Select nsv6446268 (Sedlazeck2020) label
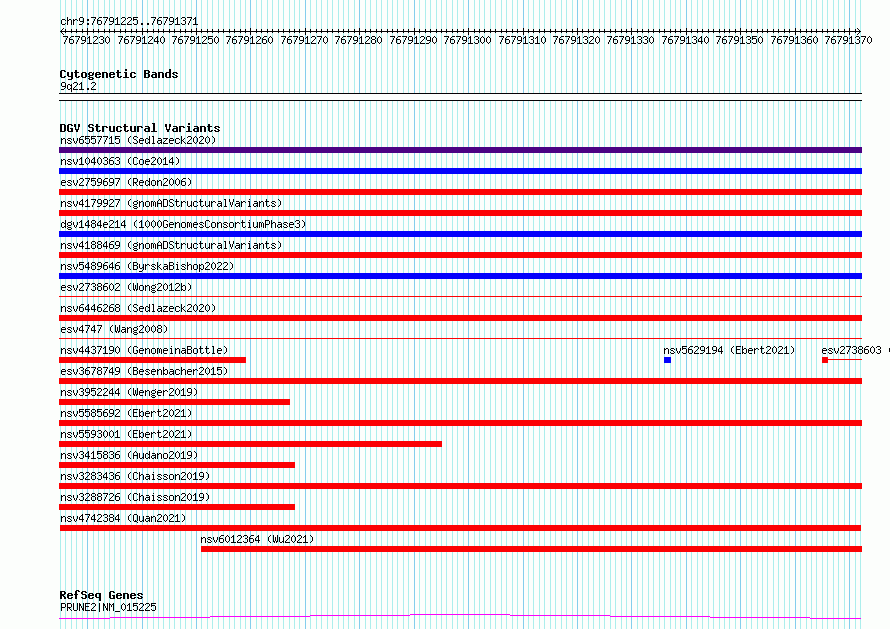 click(x=138, y=308)
